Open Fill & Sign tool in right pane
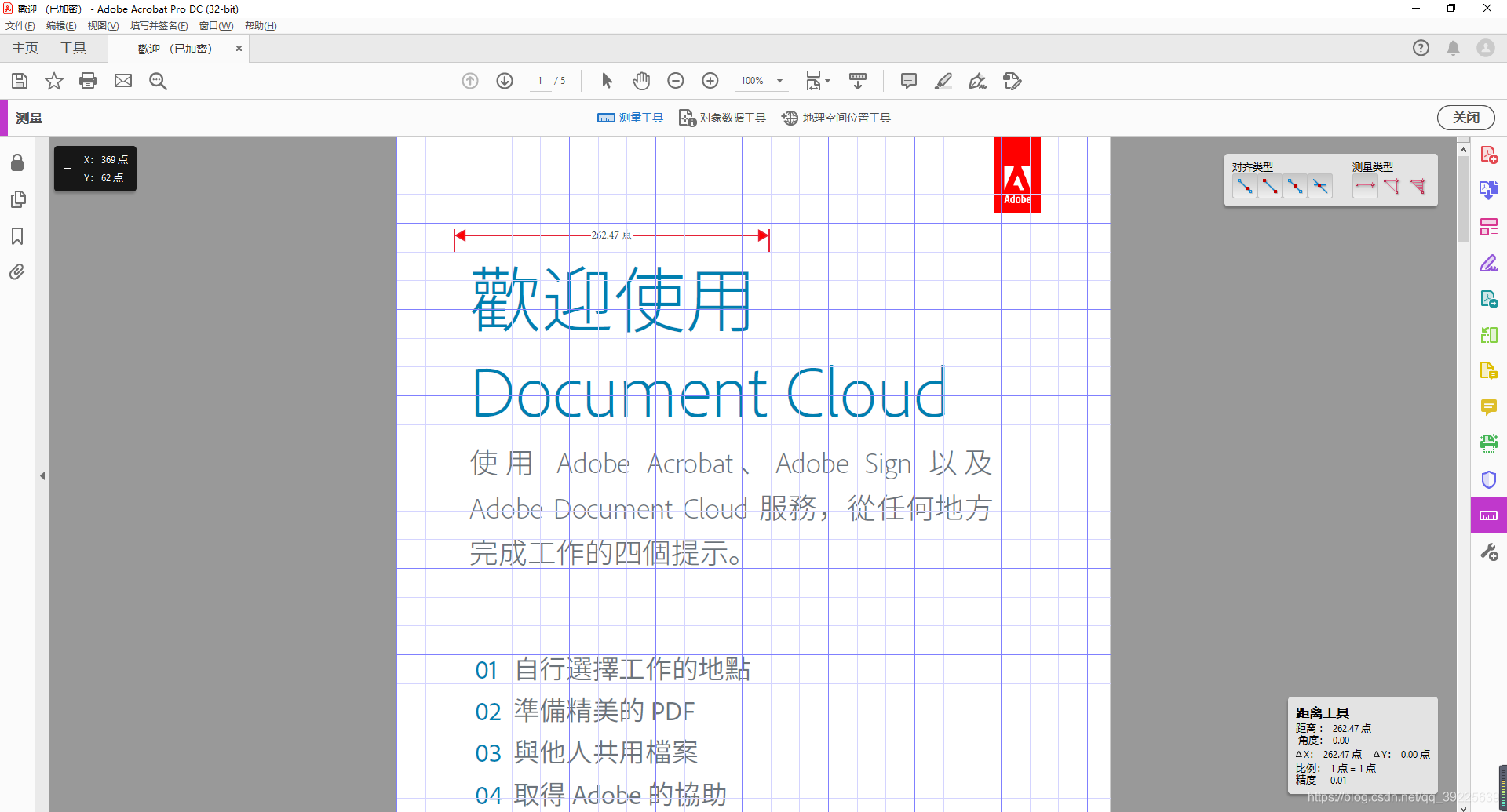This screenshot has width=1507, height=812. point(1489,263)
